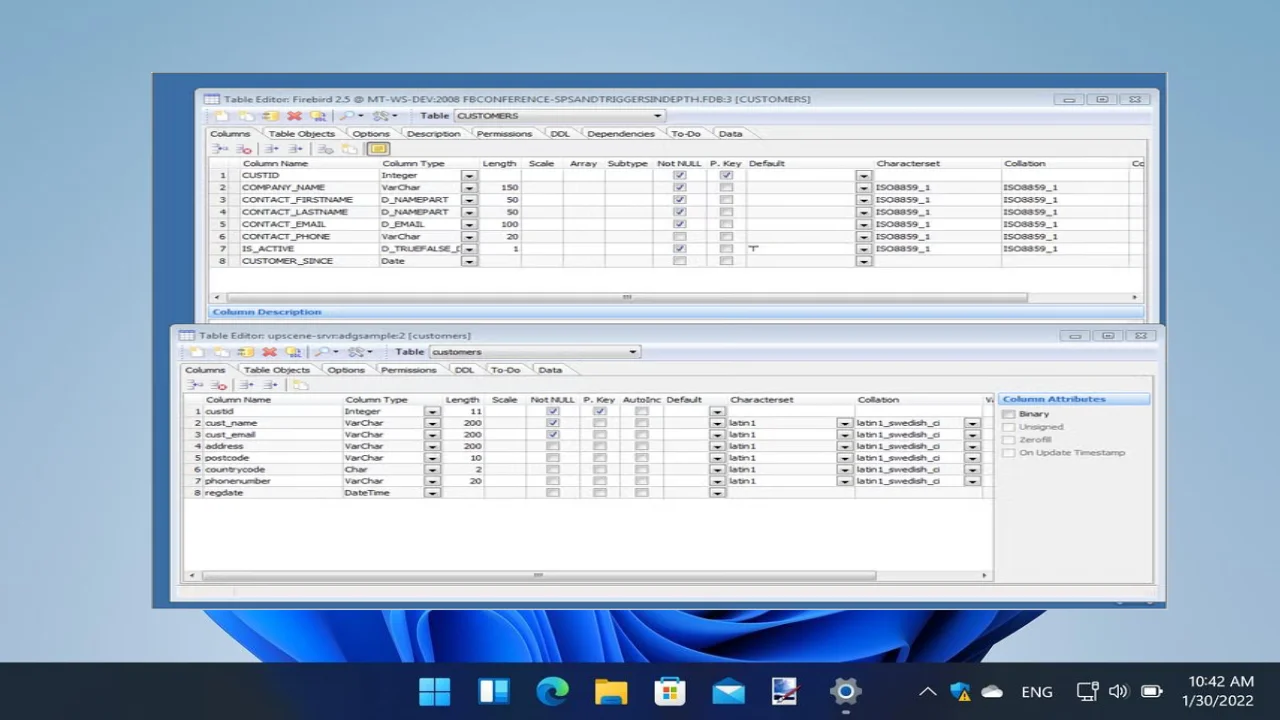Click ENG language indicator in taskbar
The height and width of the screenshot is (720, 1280).
click(x=1037, y=691)
